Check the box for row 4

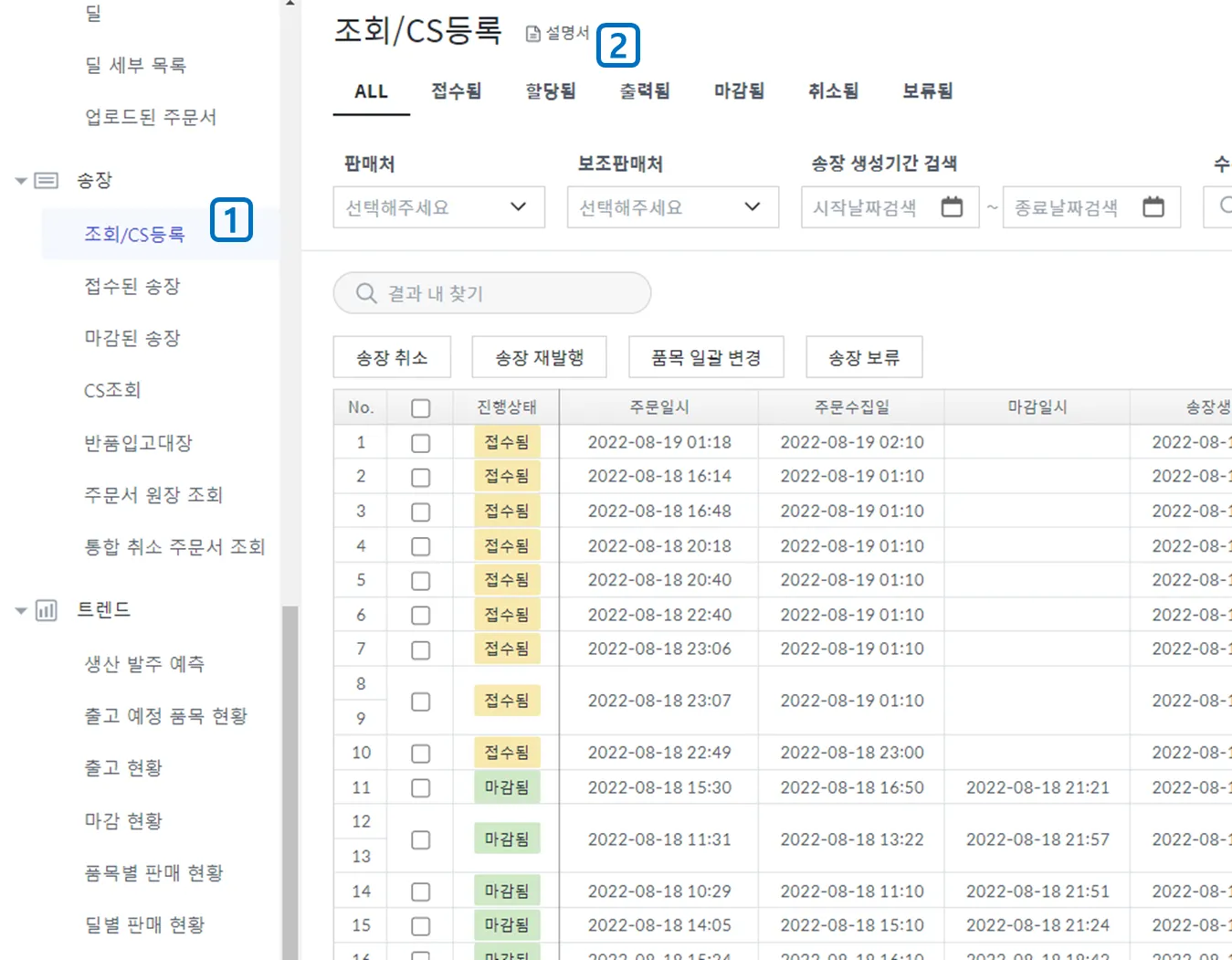pyautogui.click(x=421, y=546)
